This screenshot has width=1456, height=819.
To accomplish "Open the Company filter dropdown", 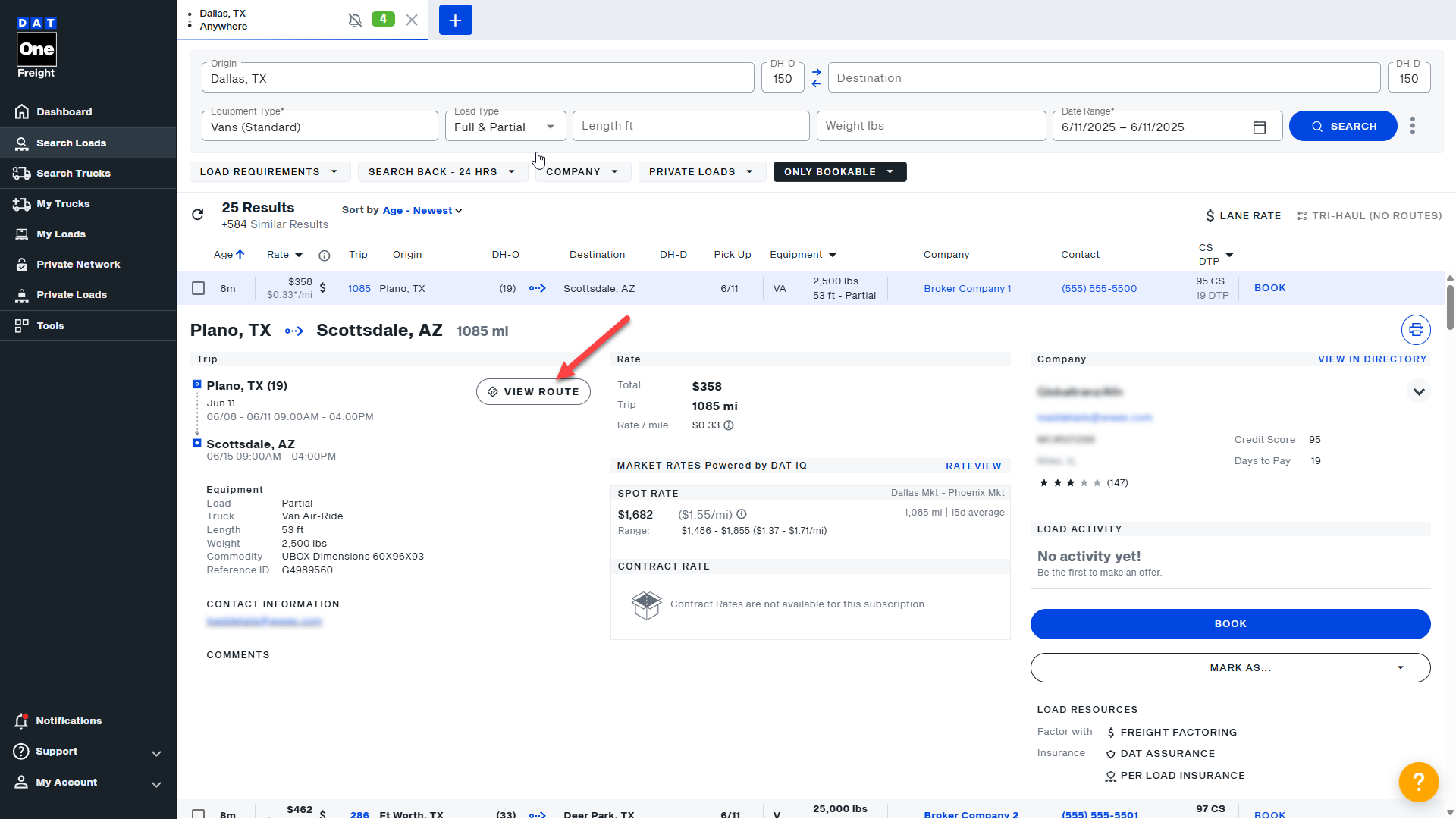I will [582, 172].
